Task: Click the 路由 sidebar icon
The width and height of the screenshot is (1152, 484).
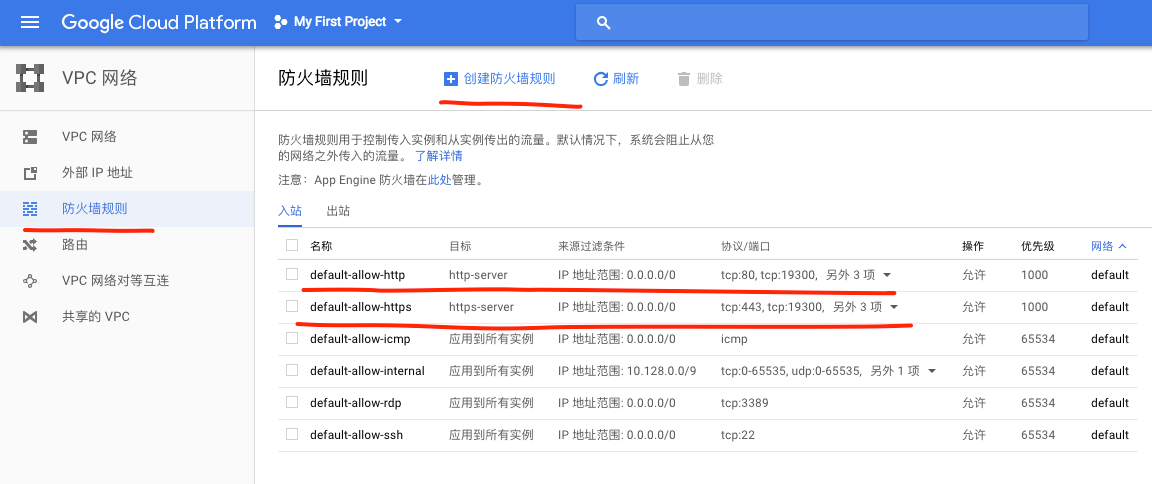Action: pyautogui.click(x=29, y=245)
